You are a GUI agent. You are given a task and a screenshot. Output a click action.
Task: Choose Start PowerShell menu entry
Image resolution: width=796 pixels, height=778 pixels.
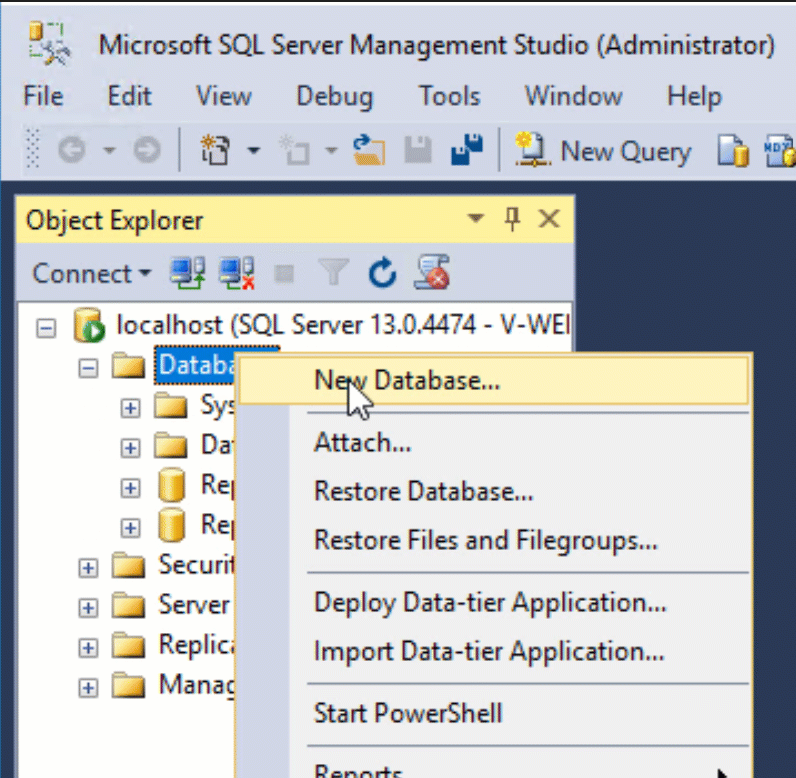408,713
